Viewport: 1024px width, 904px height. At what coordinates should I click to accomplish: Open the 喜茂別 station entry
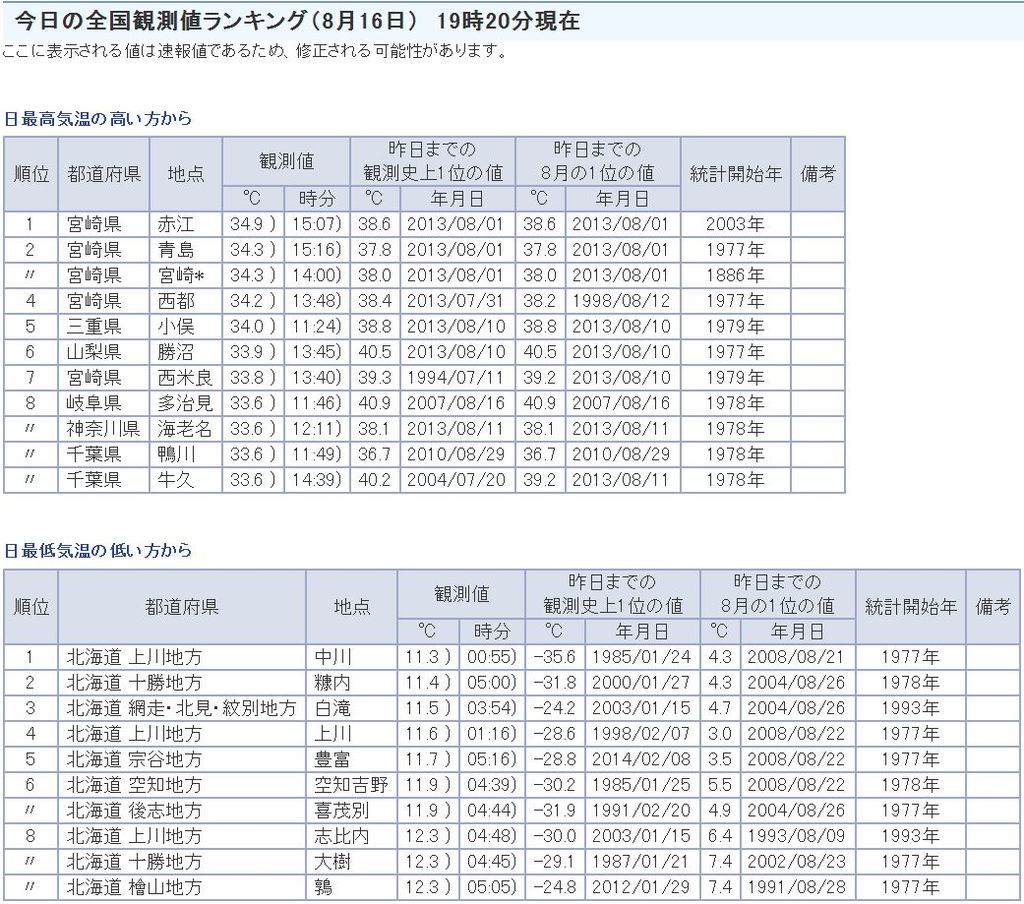341,811
